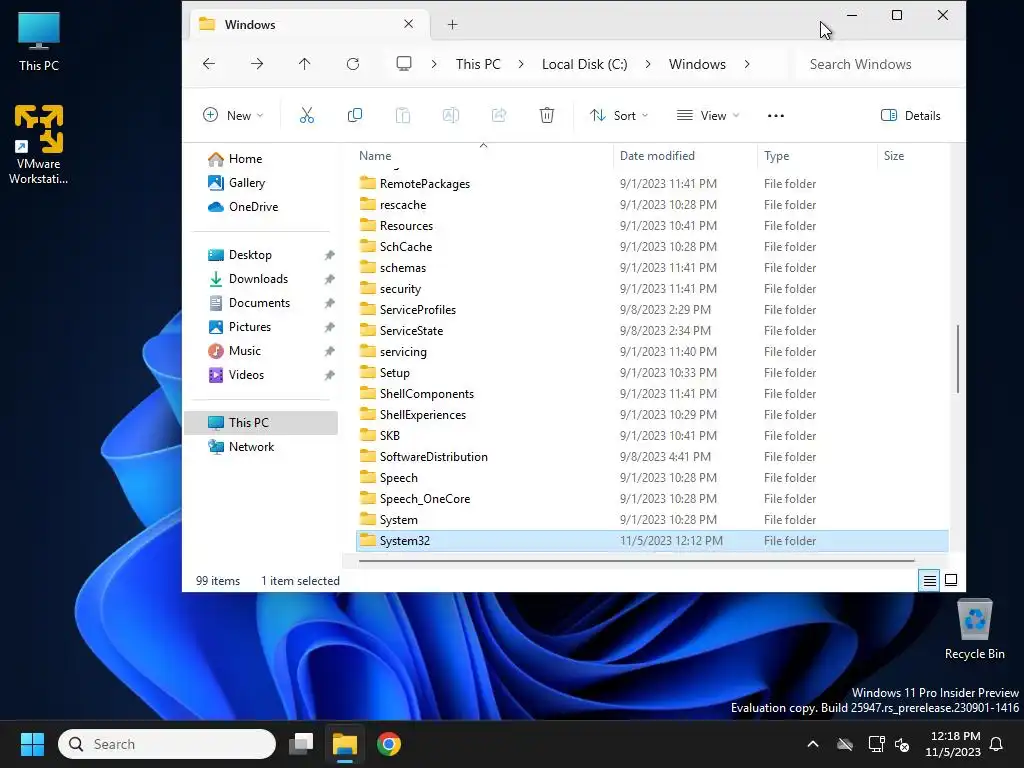Screen dimensions: 1024x768
Task: Click the taskbar Search box
Action: pyautogui.click(x=167, y=744)
